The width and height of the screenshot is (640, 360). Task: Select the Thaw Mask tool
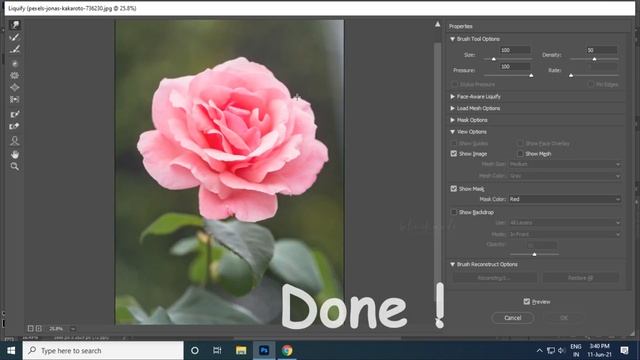point(15,126)
